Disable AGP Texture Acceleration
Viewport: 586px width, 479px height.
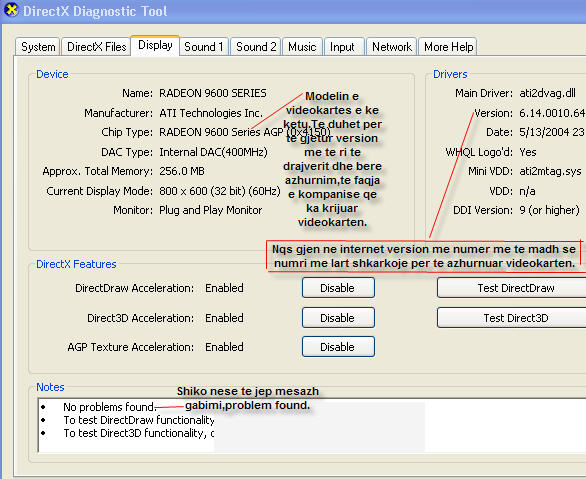338,347
